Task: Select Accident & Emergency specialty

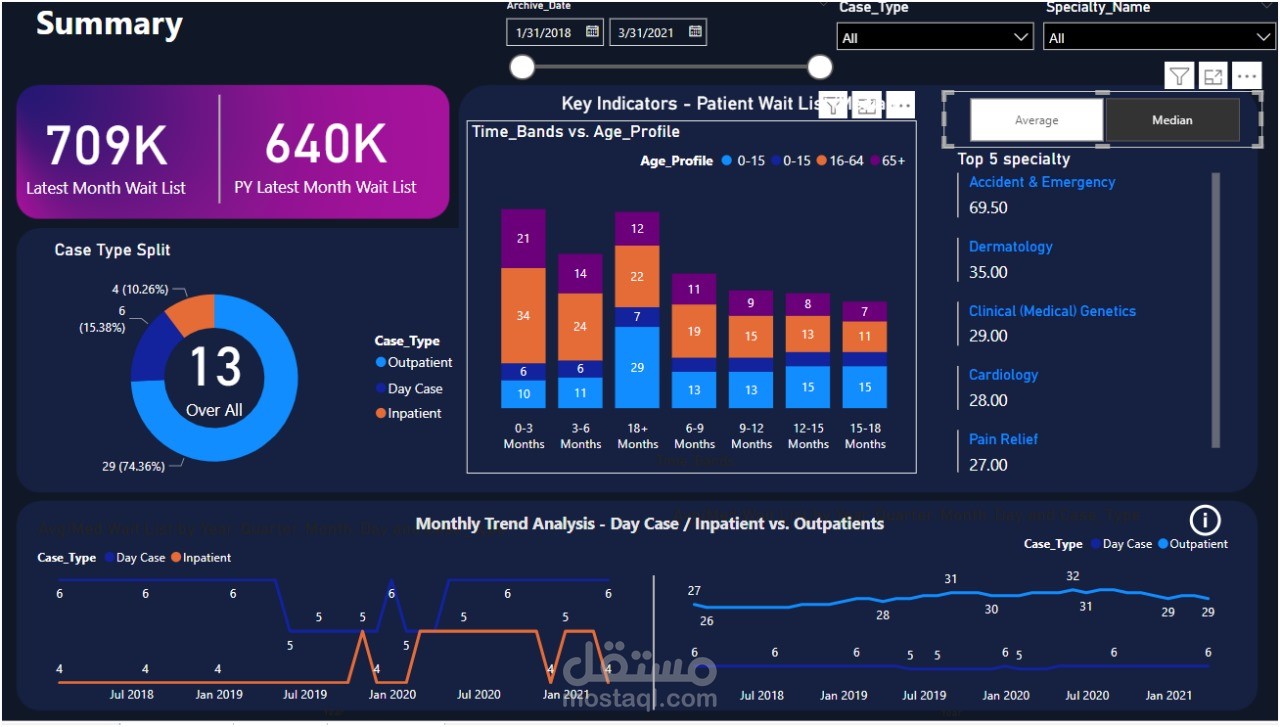Action: point(1042,182)
